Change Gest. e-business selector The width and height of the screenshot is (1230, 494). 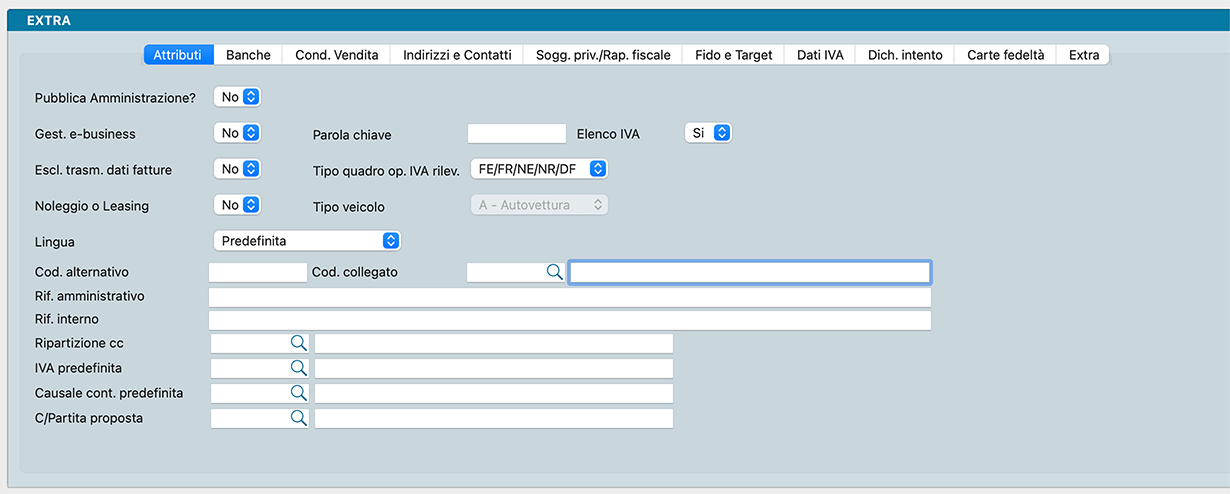tap(237, 133)
